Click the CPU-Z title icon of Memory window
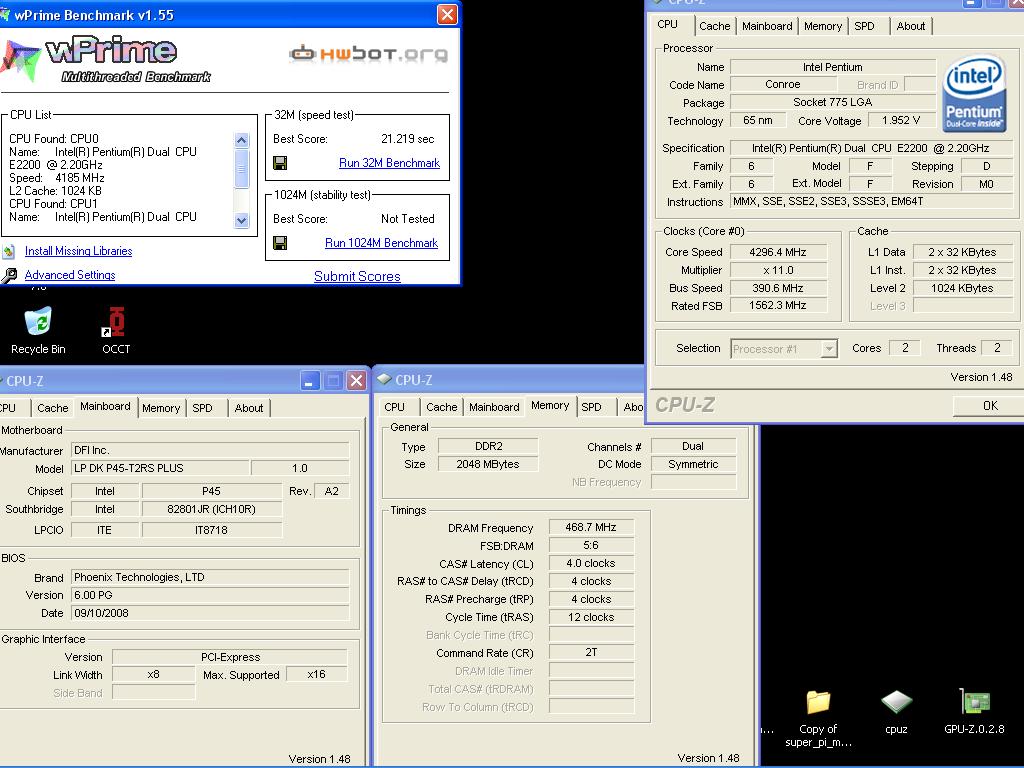The height and width of the screenshot is (768, 1024). [384, 379]
